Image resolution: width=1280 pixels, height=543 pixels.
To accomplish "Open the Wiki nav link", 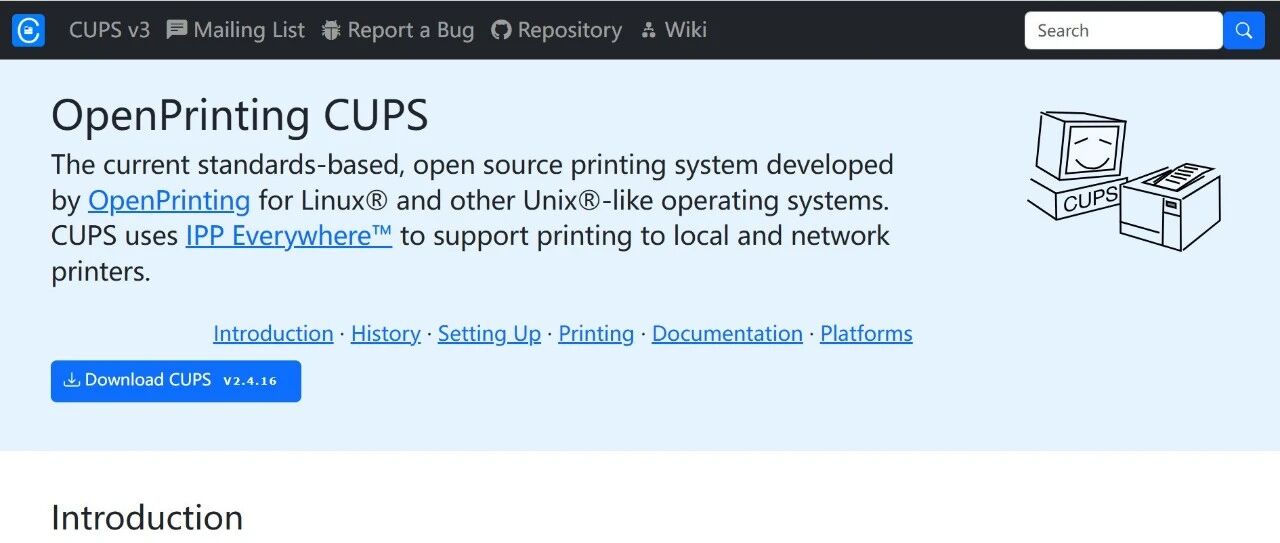I will click(x=673, y=30).
